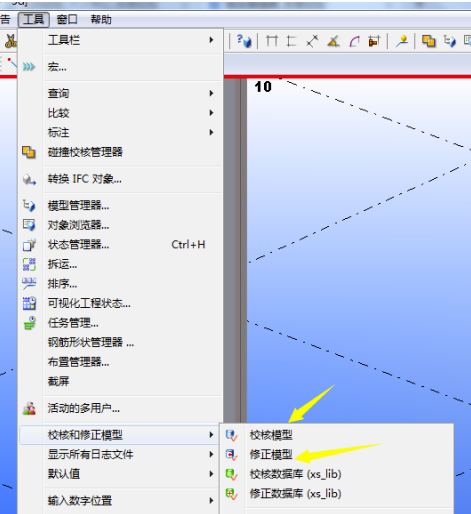
Task: Click the grid lines toolbar icon with three posts
Action: 272,41
